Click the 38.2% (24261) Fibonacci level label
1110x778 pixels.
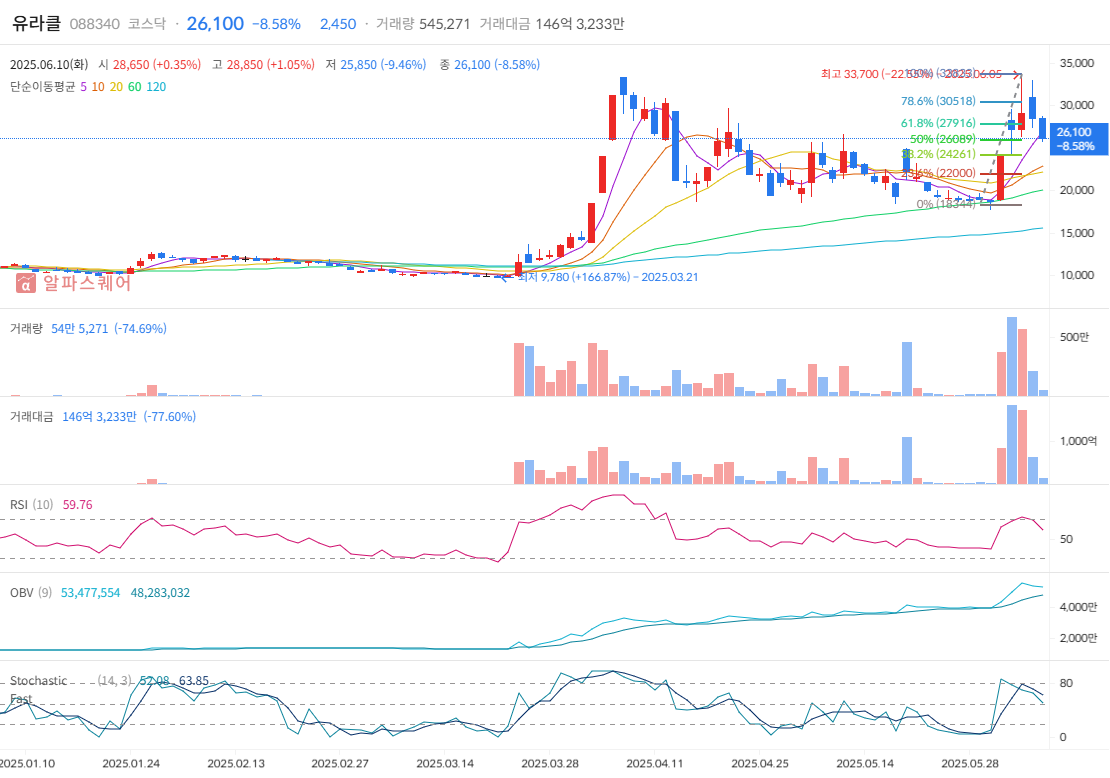tap(938, 154)
